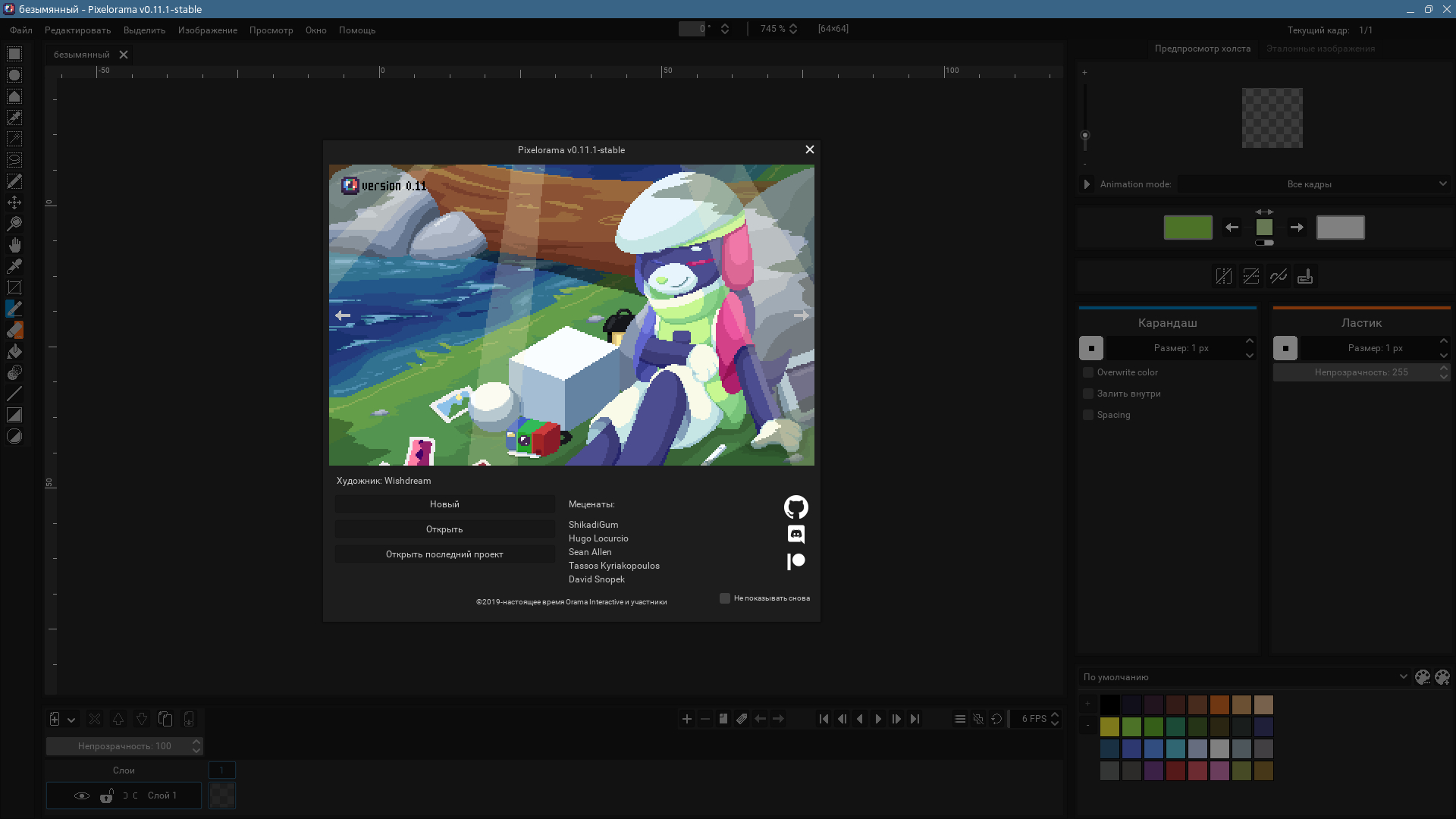Open the Редактировать menu
The image size is (1456, 819).
click(x=78, y=30)
